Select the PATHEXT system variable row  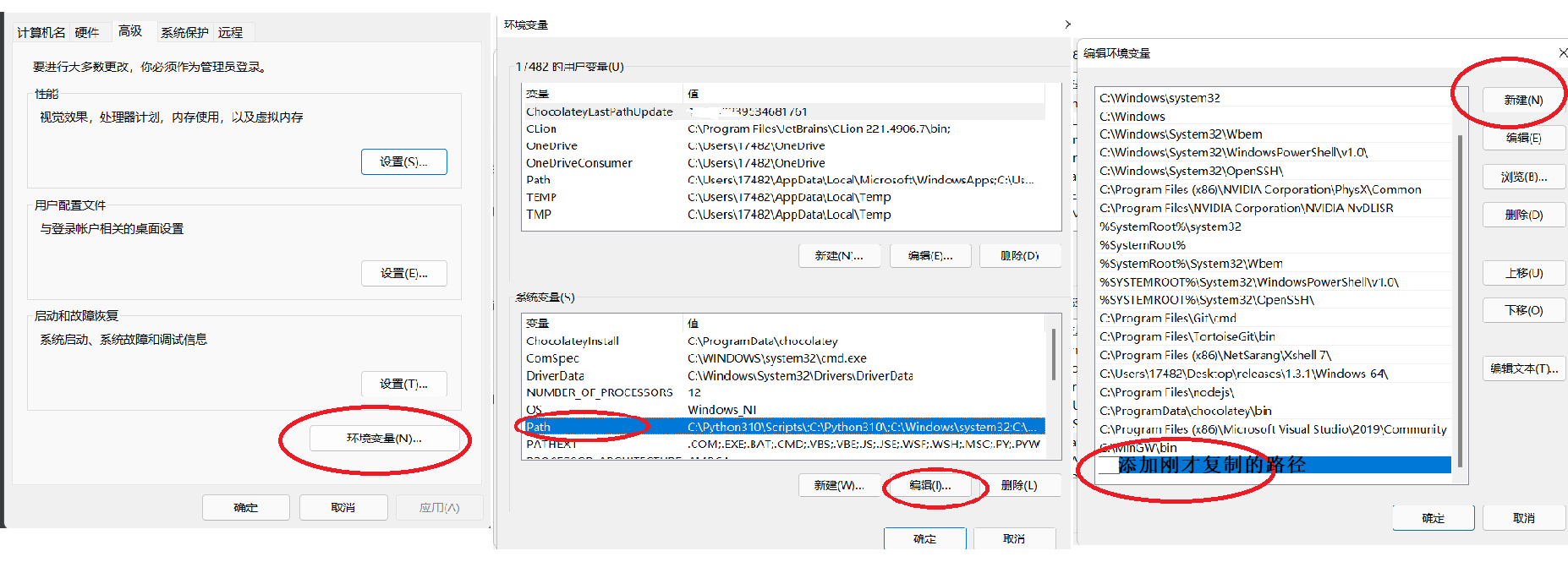pos(785,444)
